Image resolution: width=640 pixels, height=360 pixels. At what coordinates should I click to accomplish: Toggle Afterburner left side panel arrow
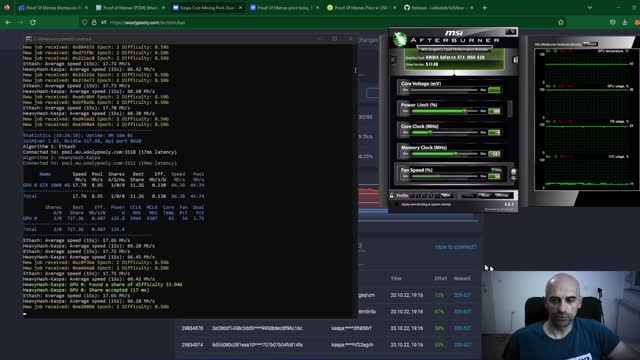pyautogui.click(x=393, y=60)
